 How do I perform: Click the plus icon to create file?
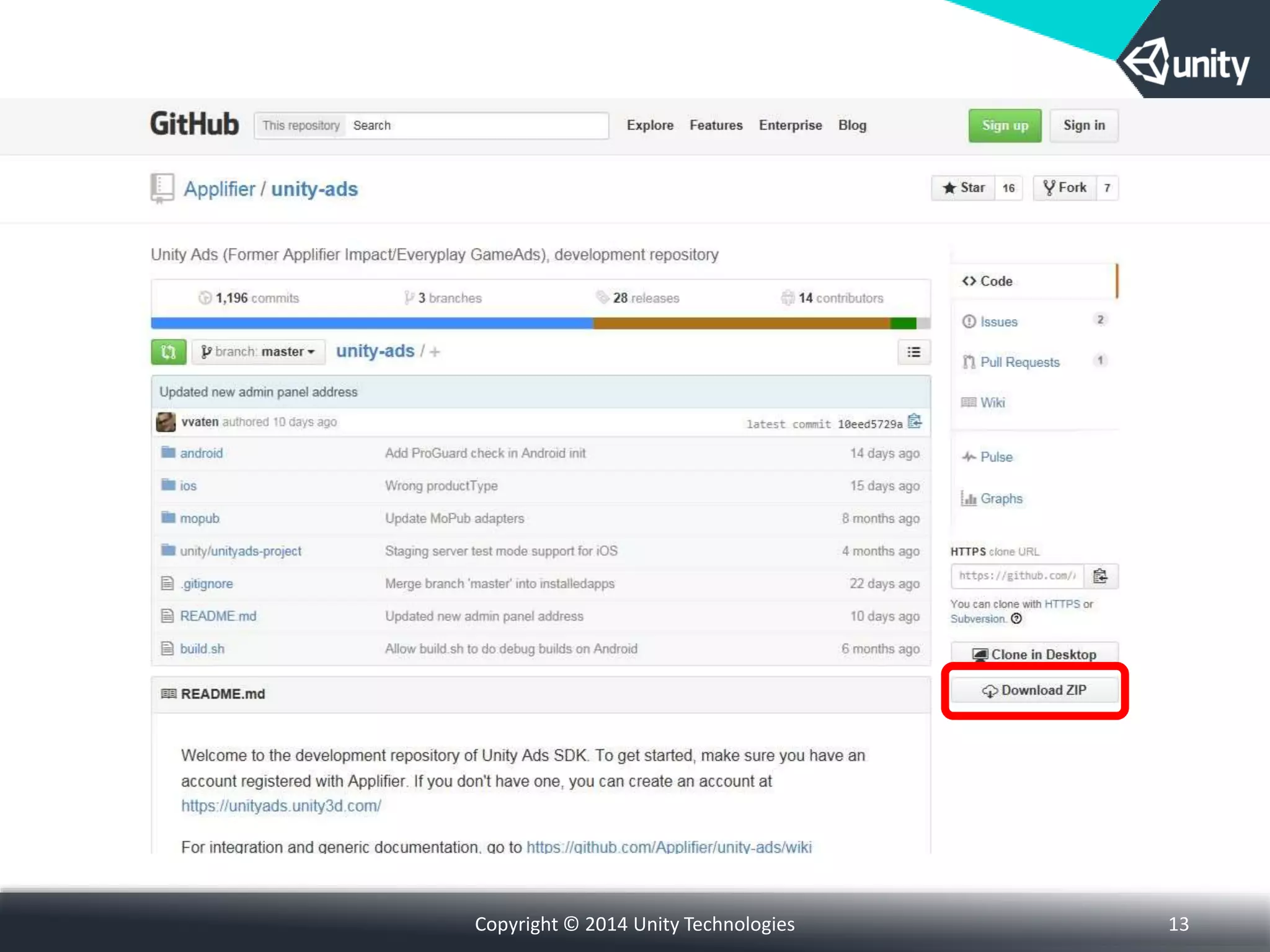435,352
